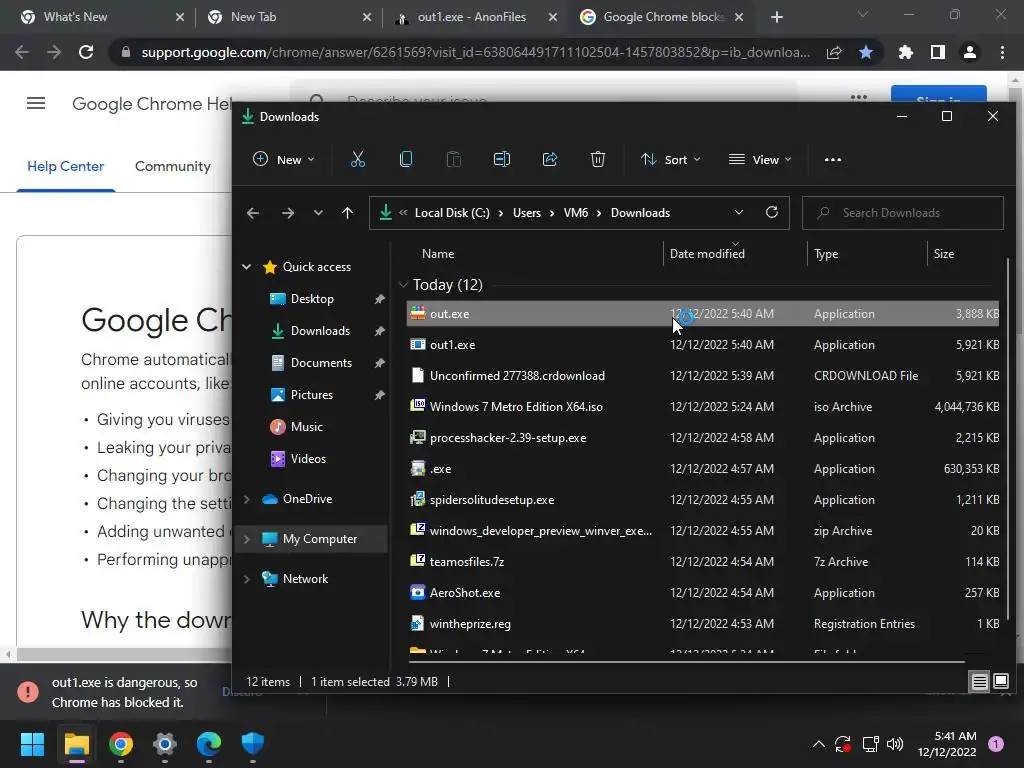The height and width of the screenshot is (768, 1024).
Task: Go forward in File Explorer navigation
Action: pos(287,213)
